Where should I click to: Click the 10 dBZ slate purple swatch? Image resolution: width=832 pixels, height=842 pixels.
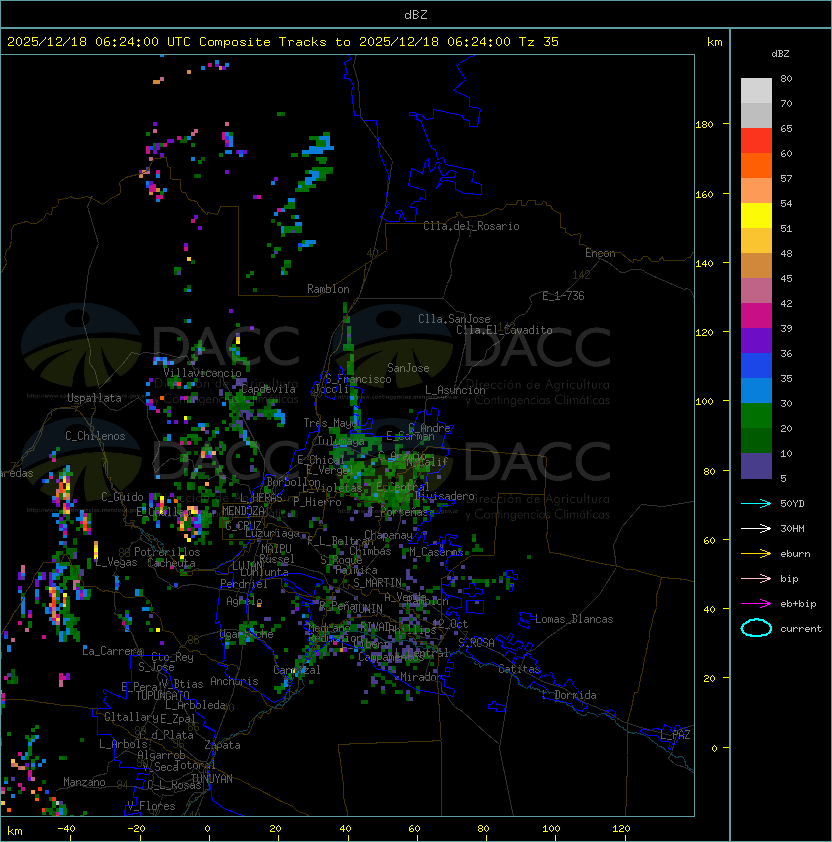[756, 466]
